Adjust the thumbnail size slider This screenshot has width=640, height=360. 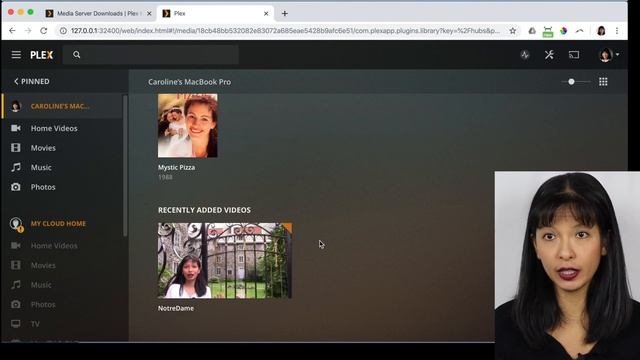tap(571, 82)
